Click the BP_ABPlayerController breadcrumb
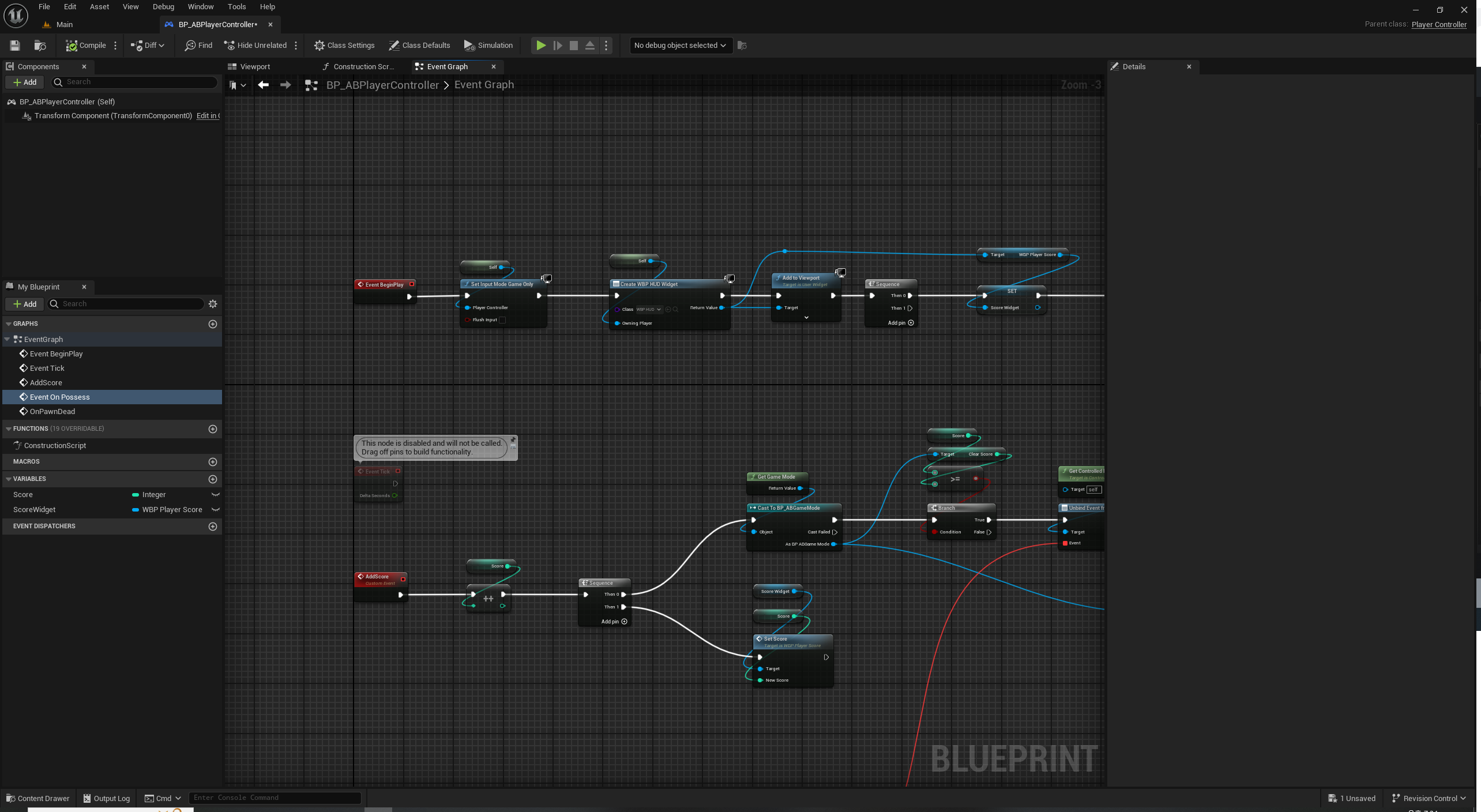Viewport: 1481px width, 812px height. coord(382,85)
